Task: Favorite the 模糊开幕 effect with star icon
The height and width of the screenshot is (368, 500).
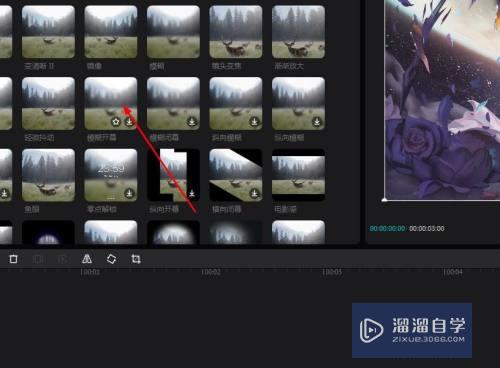Action: click(116, 122)
